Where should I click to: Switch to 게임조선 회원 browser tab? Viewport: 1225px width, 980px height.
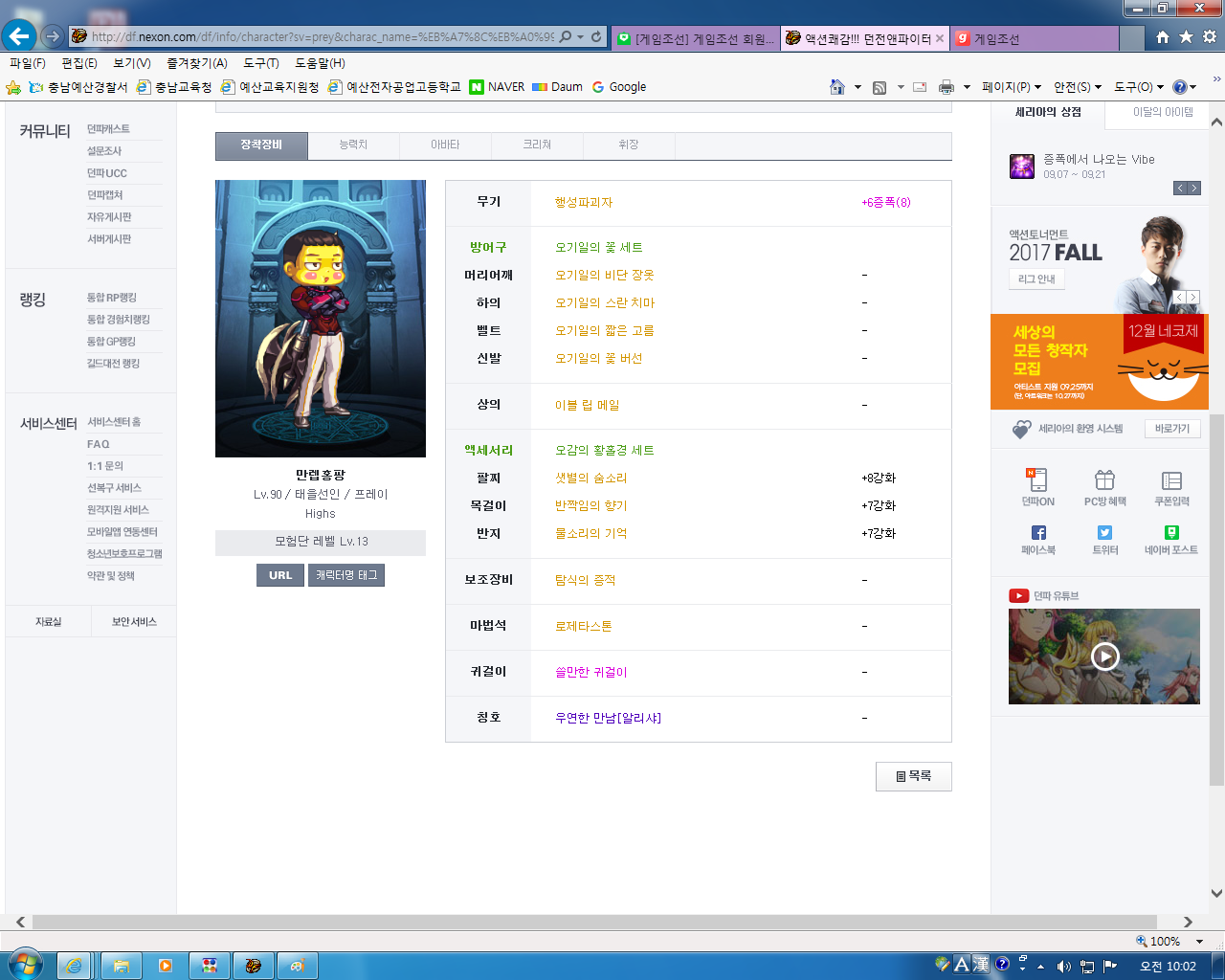click(x=696, y=38)
